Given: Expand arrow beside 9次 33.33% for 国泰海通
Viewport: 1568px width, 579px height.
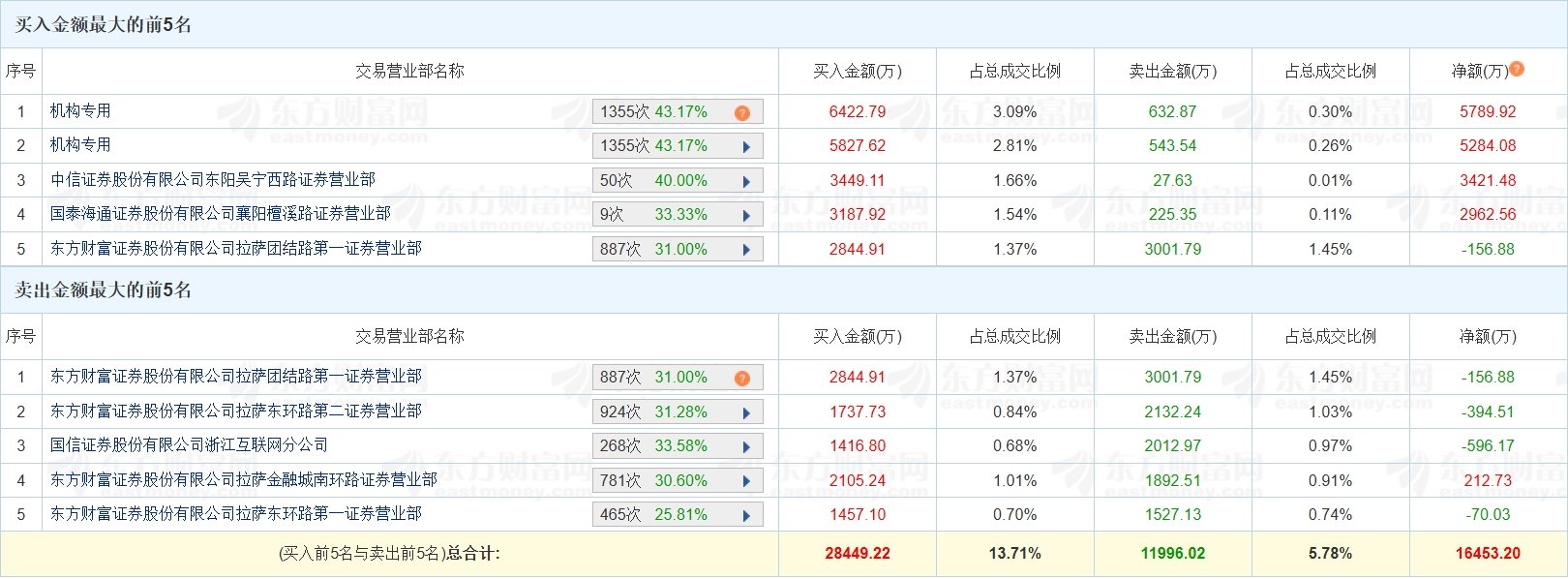Looking at the screenshot, I should pos(746,215).
